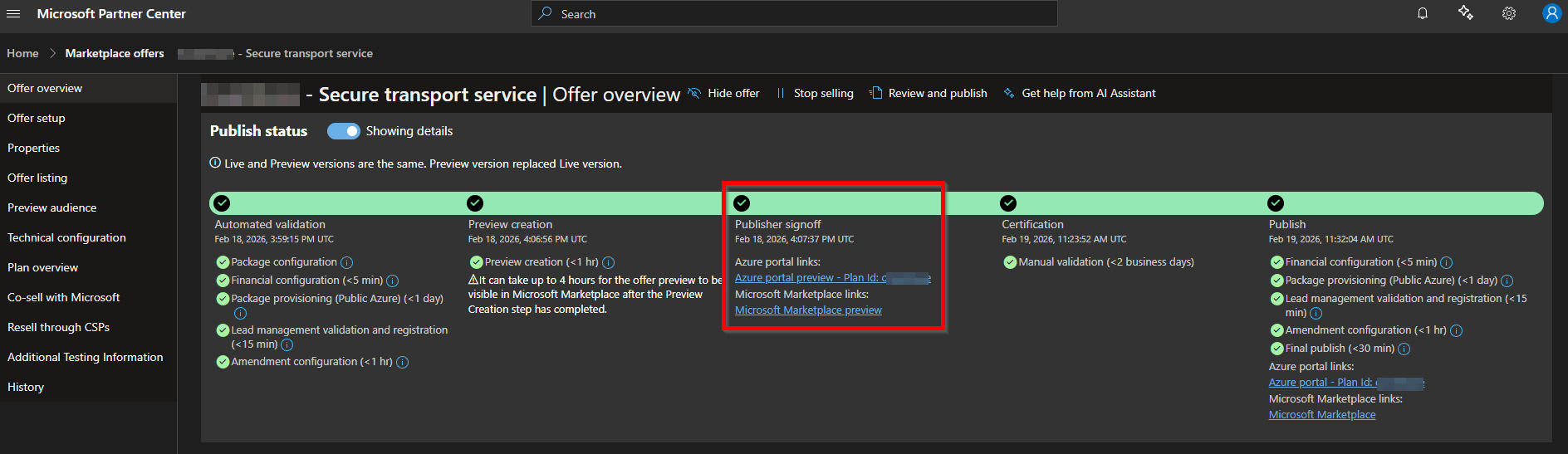
Task: Open Preview audience page
Action: click(x=88, y=207)
